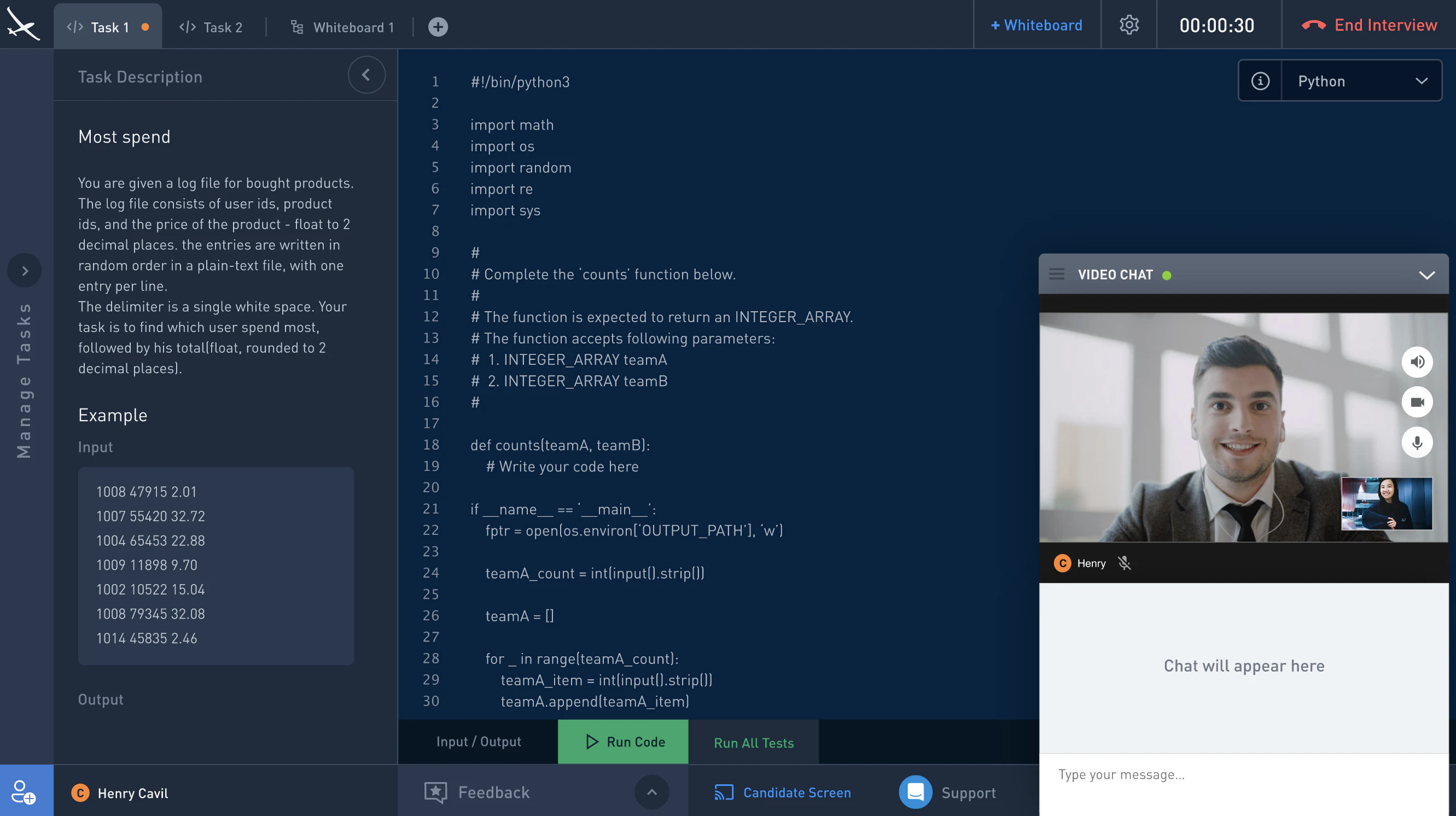Viewport: 1456px width, 816px height.
Task: Open the Support chat icon
Action: pyautogui.click(x=915, y=792)
